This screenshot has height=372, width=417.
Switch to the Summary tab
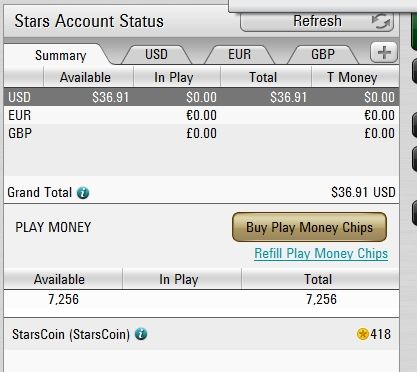pos(60,55)
